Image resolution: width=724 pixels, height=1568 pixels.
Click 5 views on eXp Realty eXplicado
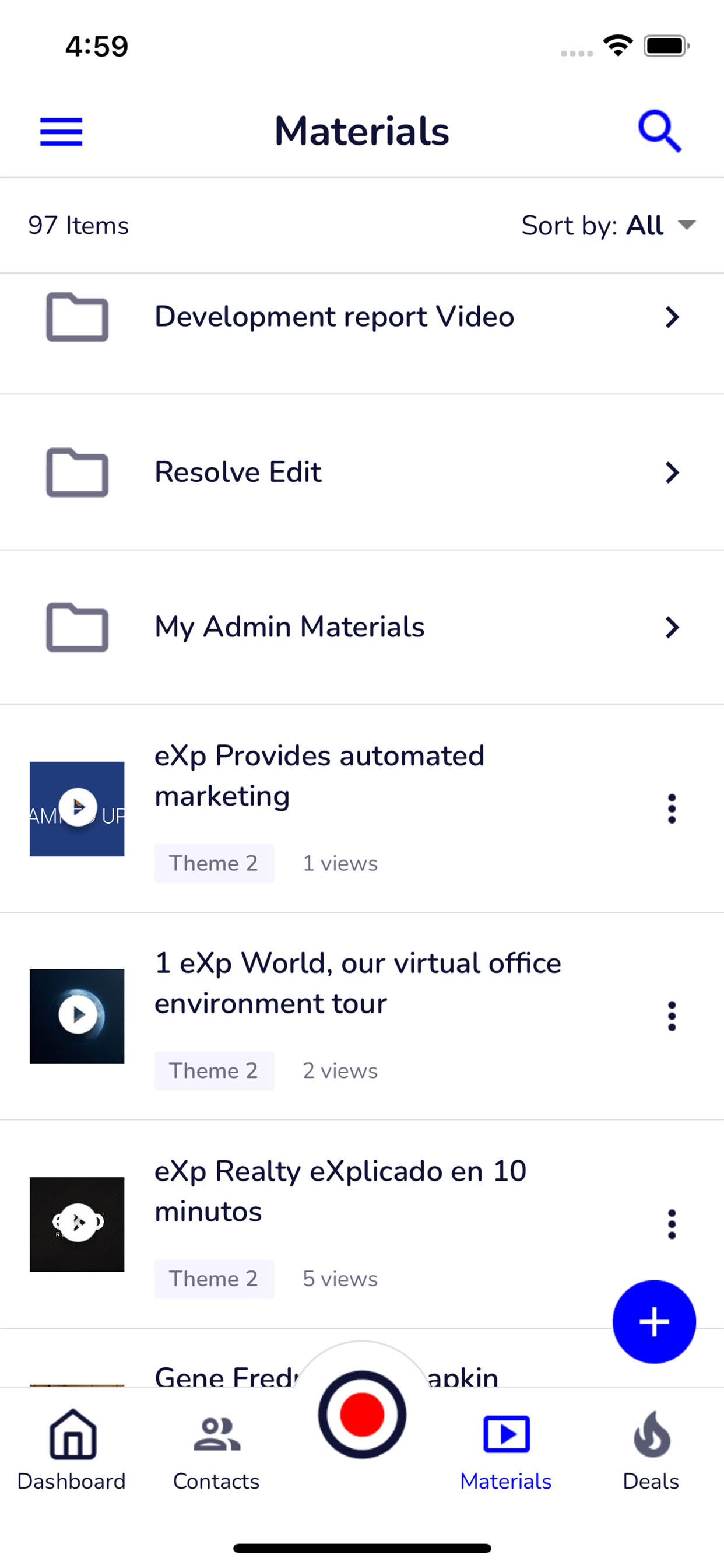340,1279
